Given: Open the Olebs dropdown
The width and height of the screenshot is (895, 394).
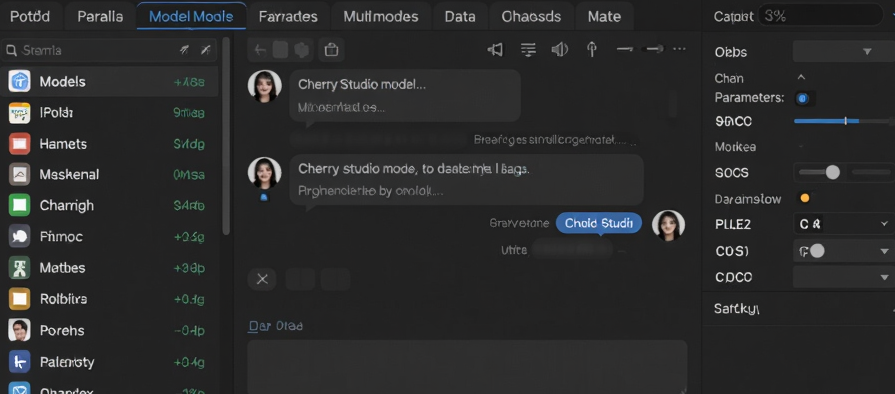Looking at the screenshot, I should [844, 51].
